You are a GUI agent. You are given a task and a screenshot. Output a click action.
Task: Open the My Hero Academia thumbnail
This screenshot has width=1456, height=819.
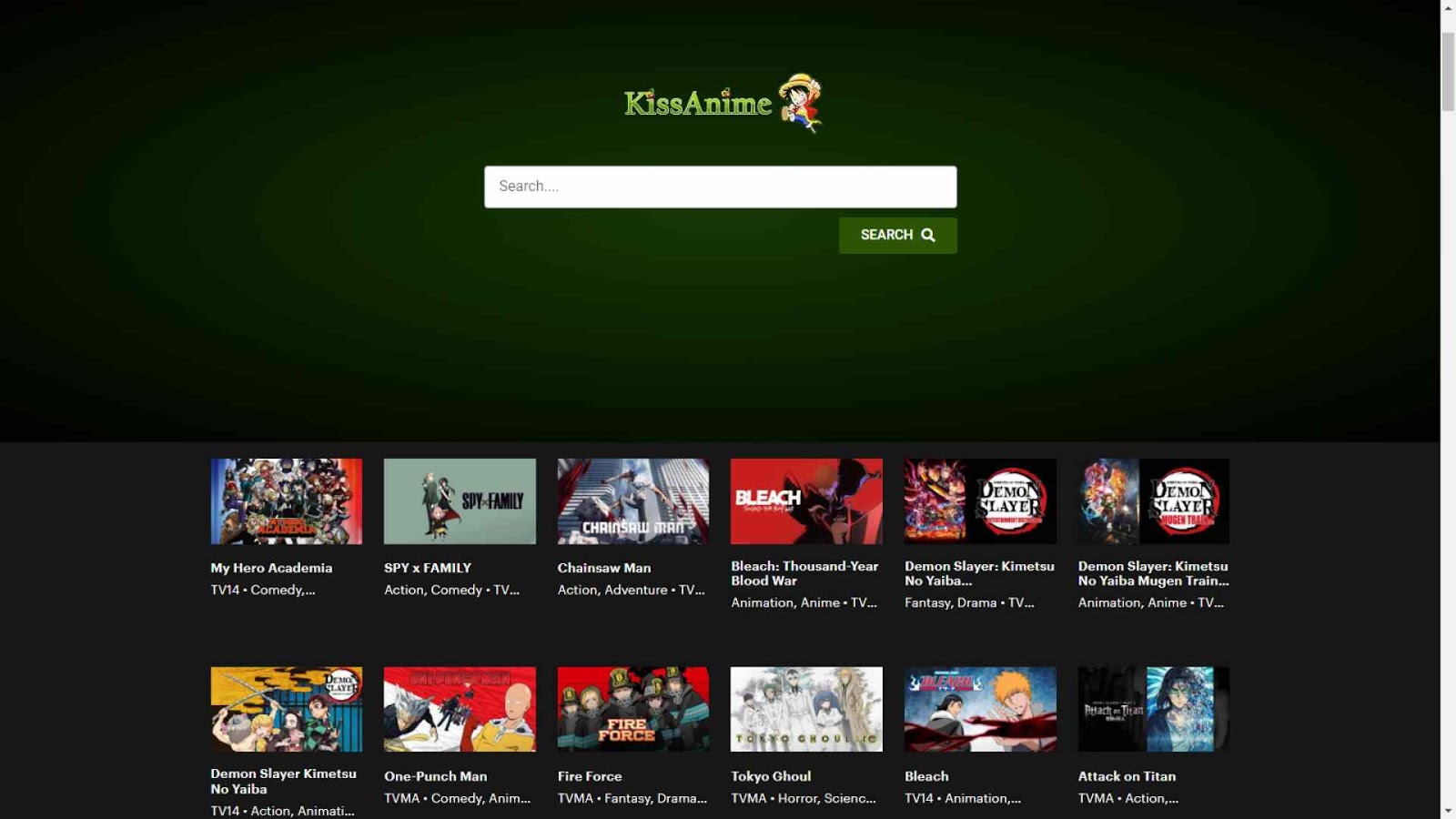[x=287, y=501]
